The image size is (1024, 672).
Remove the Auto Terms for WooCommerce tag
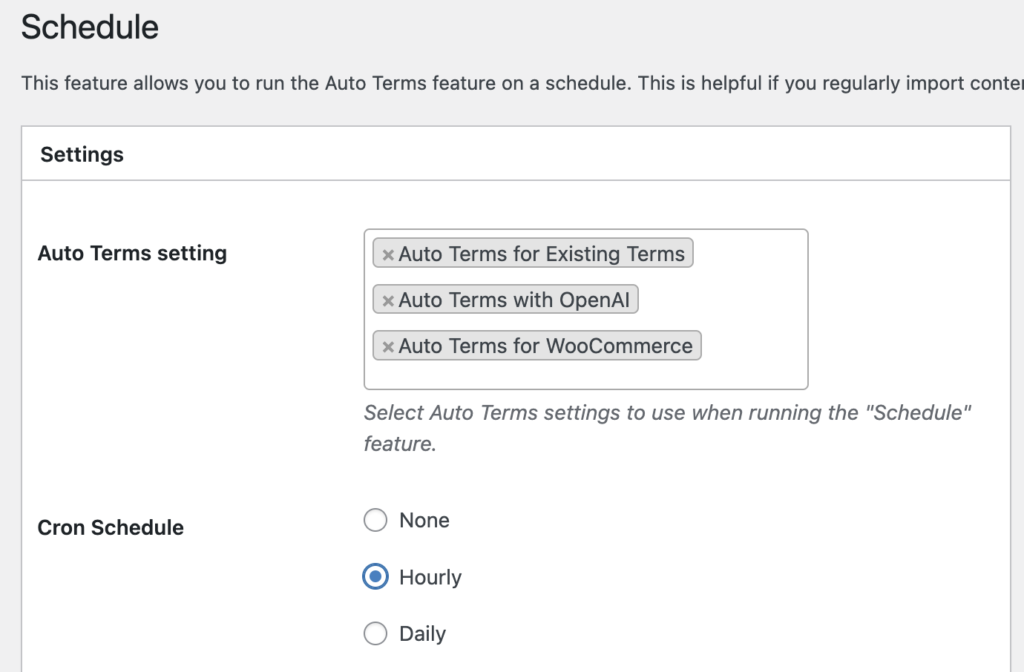387,345
